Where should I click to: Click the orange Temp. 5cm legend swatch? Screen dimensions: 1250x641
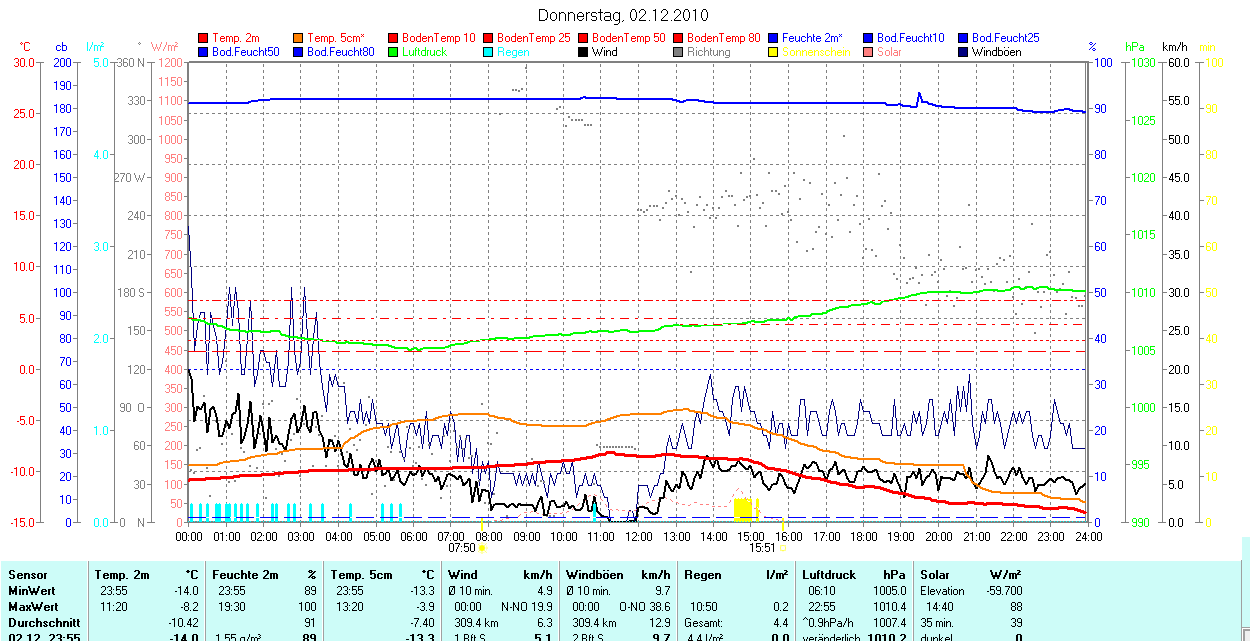coord(299,38)
